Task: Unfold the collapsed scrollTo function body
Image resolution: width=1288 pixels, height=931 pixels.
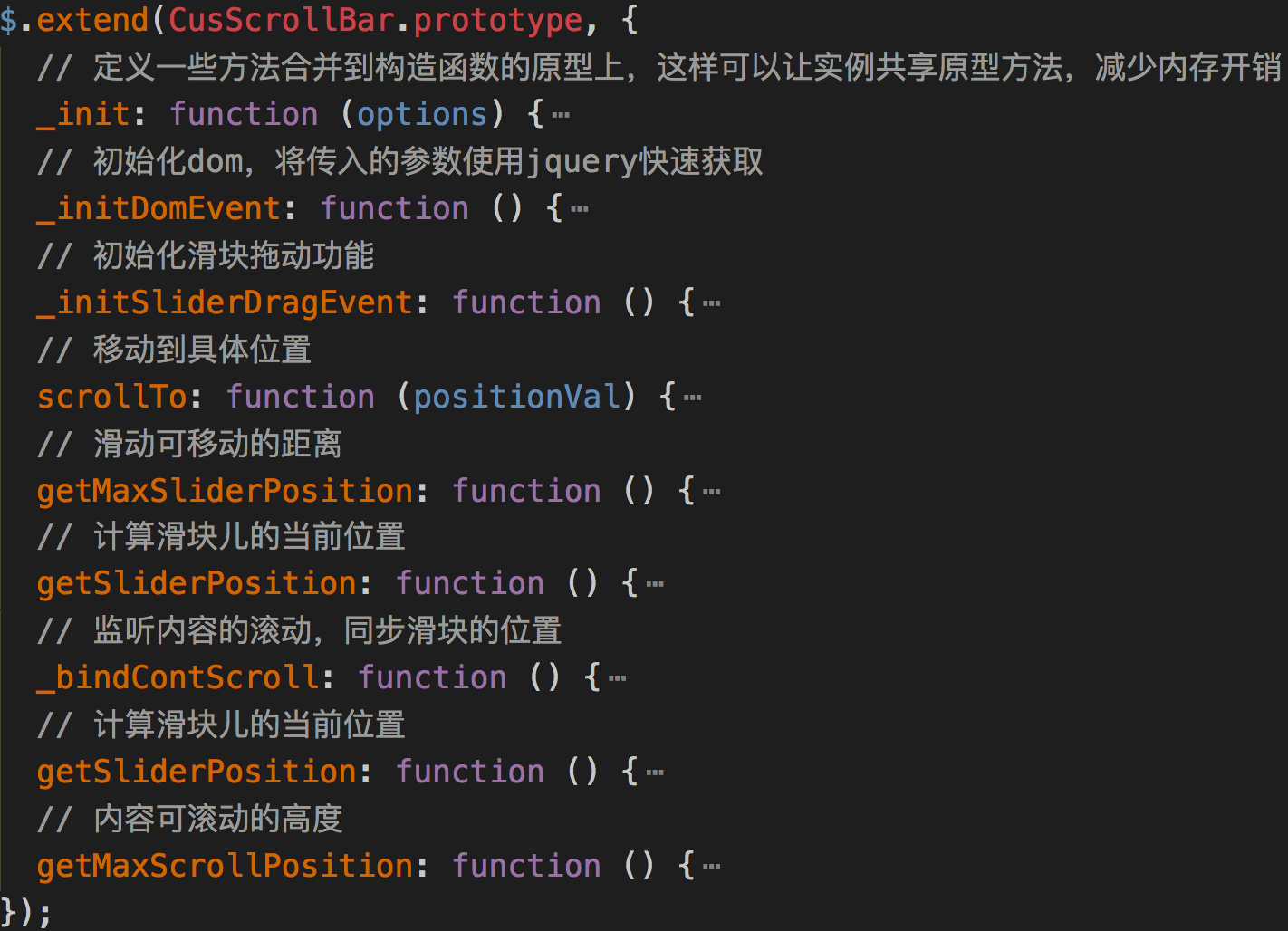Action: [693, 398]
